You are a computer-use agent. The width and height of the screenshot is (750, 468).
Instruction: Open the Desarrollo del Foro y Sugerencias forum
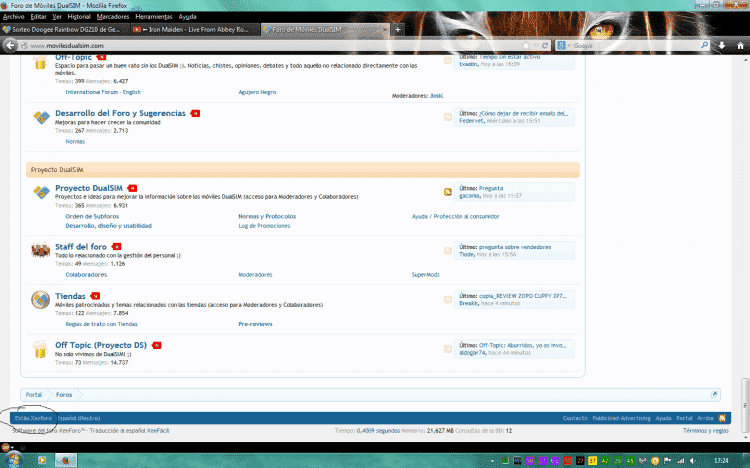[120, 113]
